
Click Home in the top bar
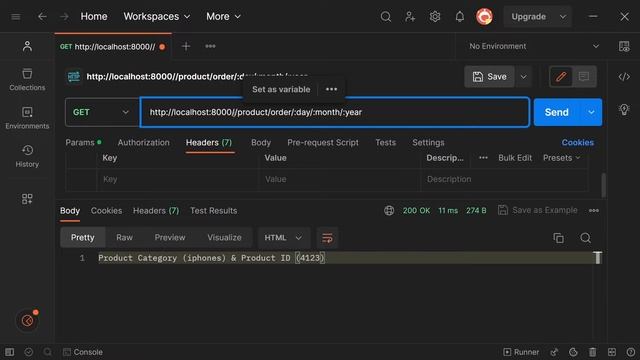[x=94, y=17]
